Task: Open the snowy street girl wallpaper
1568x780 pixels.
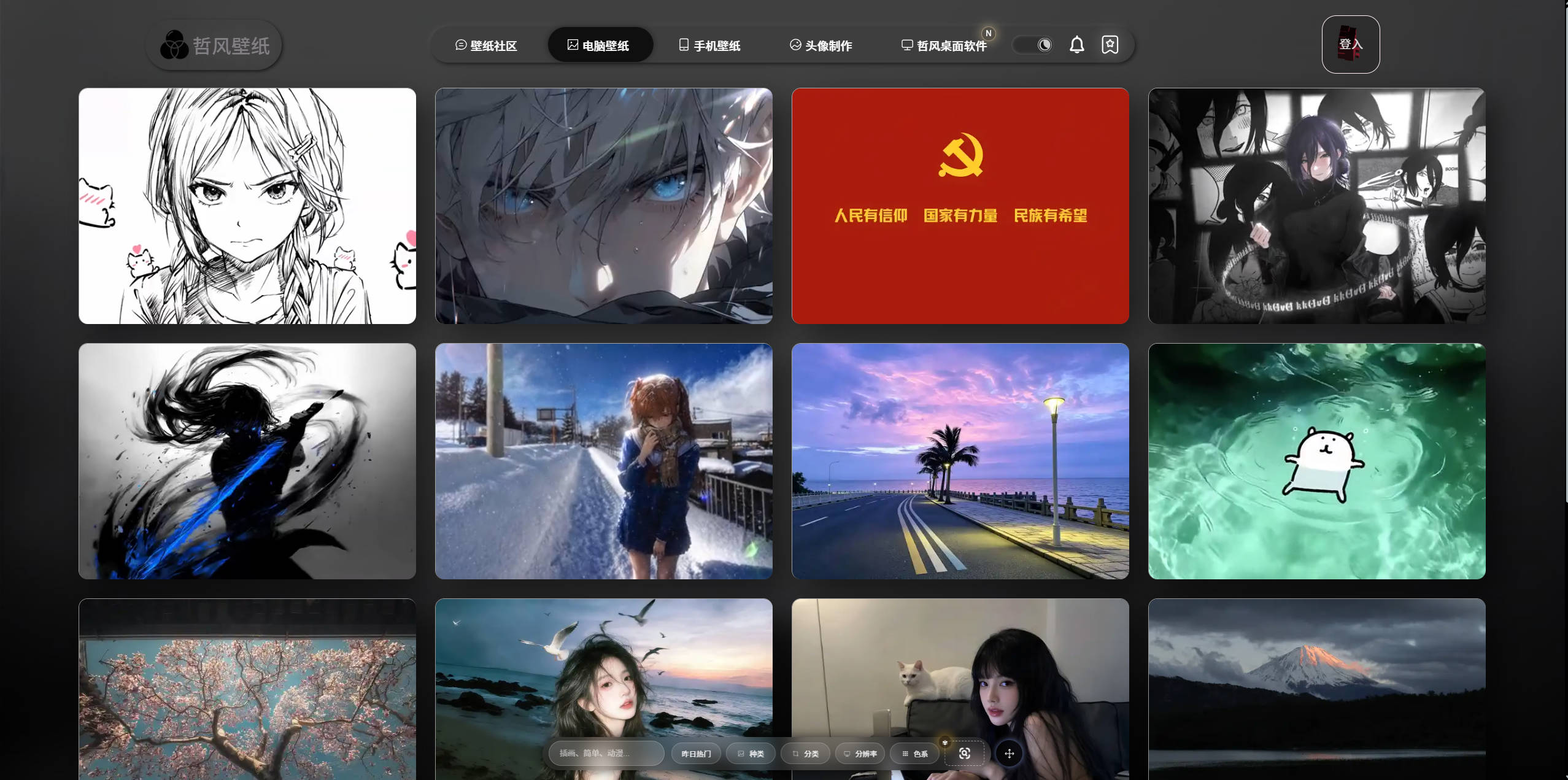Action: tap(604, 461)
